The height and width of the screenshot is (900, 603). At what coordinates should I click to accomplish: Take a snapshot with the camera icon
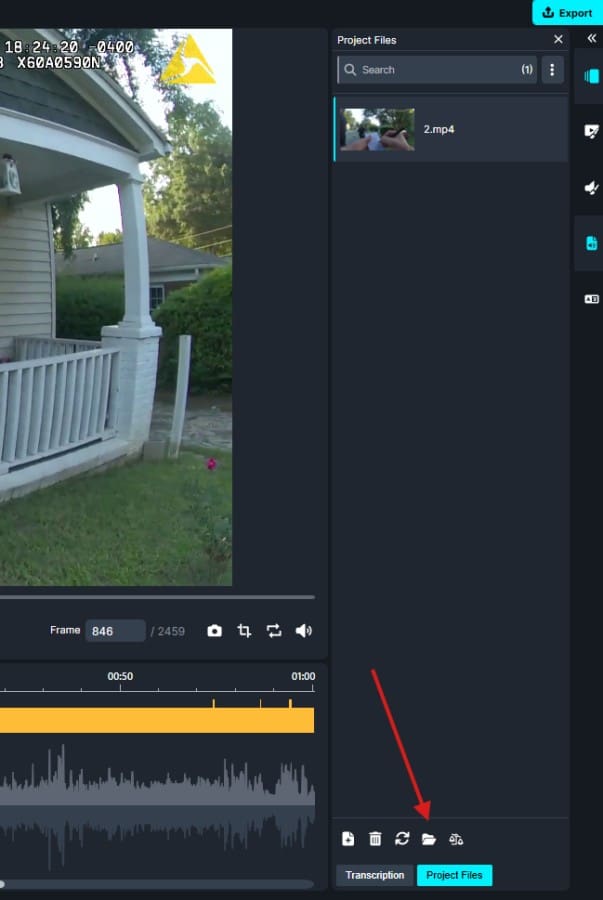tap(214, 631)
